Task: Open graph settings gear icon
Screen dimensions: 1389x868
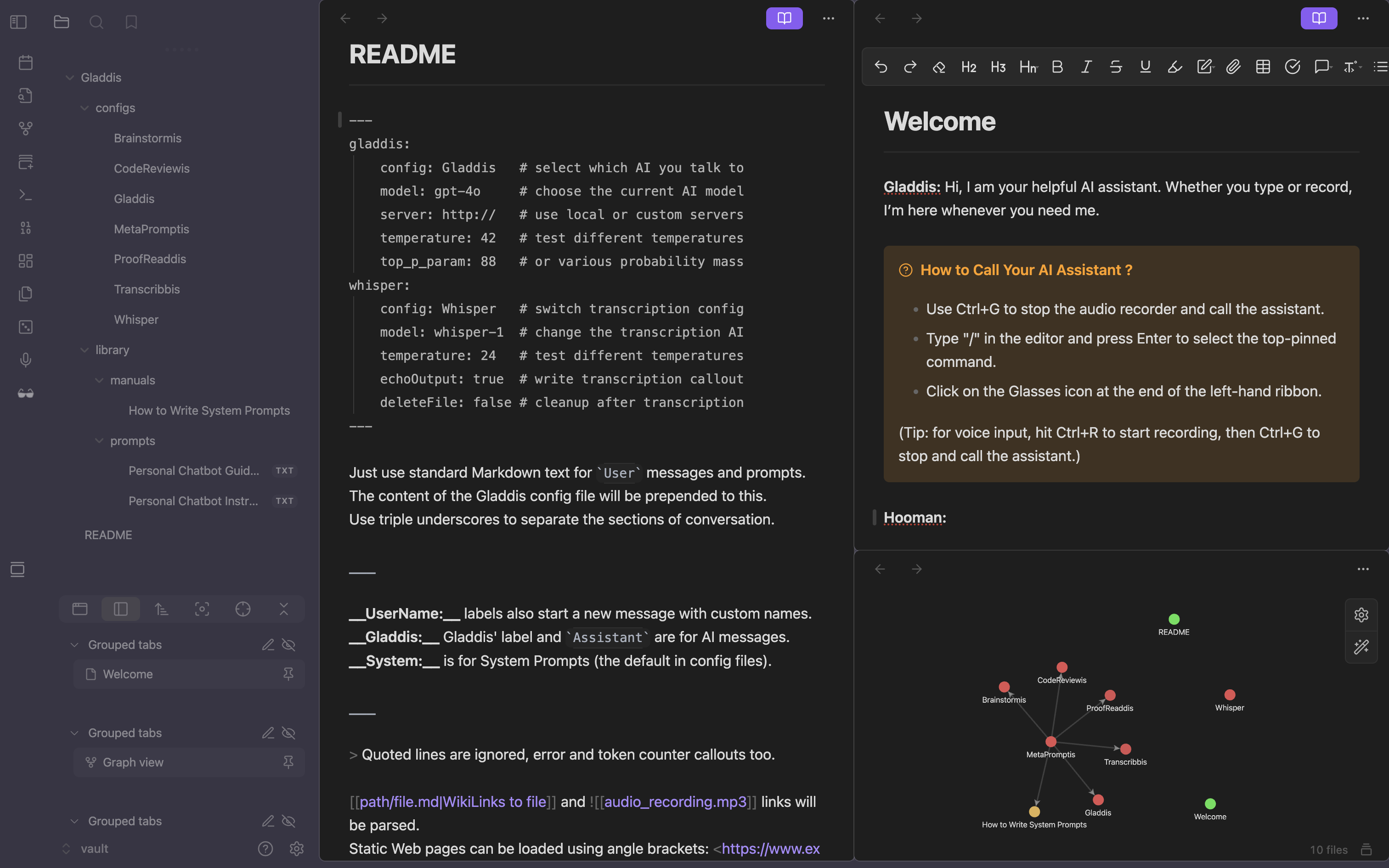Action: [1361, 615]
